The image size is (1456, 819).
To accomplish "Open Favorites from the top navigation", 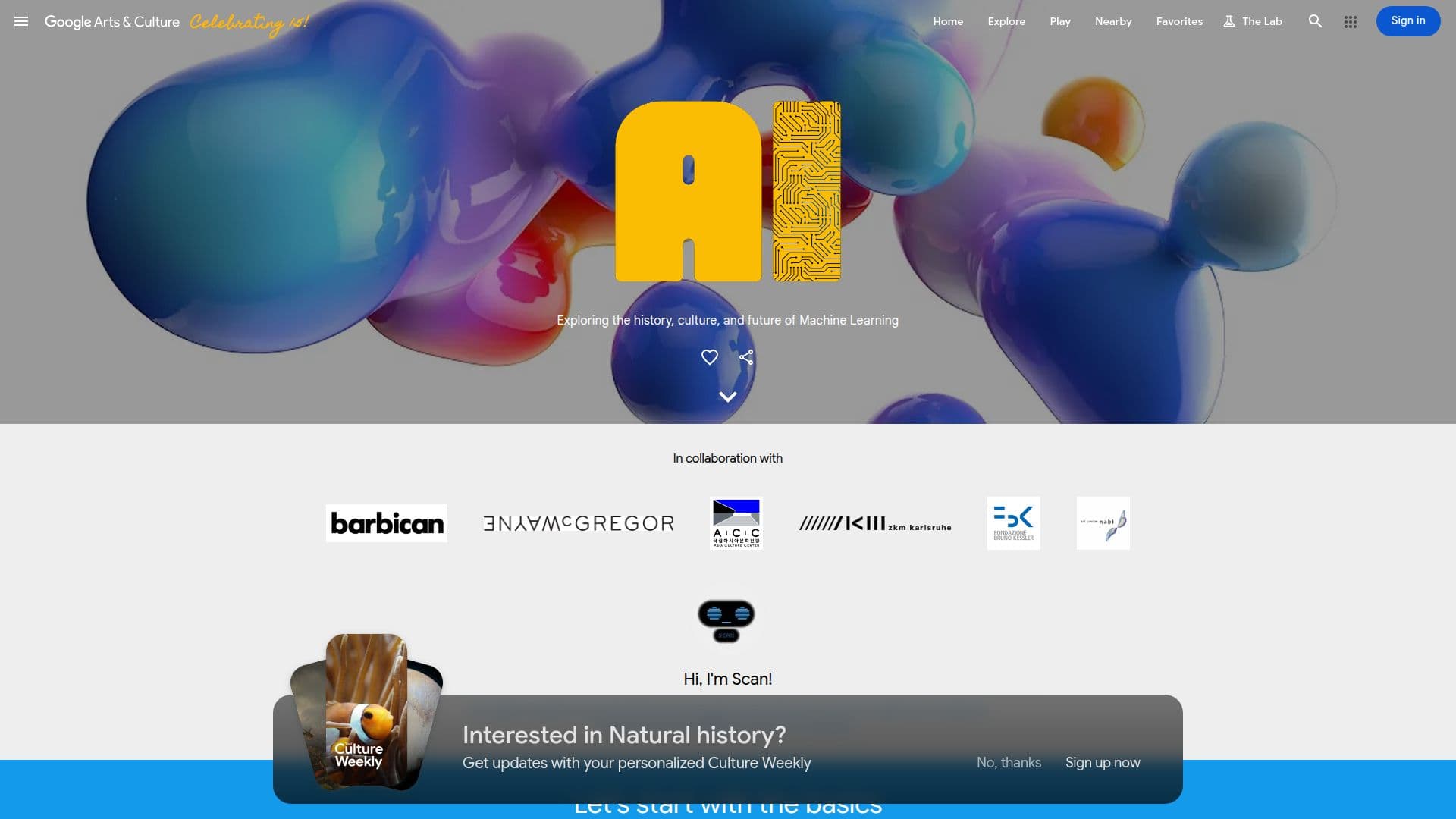I will click(1179, 21).
